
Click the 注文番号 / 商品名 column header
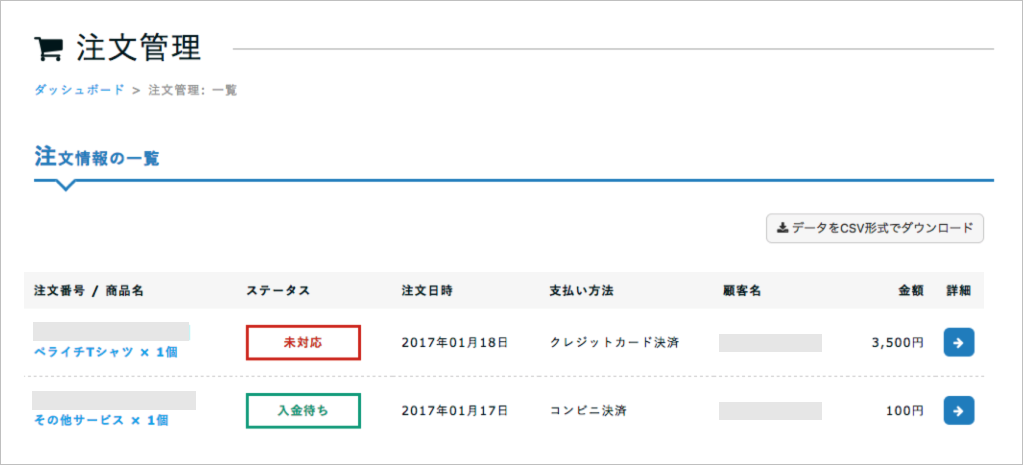89,291
